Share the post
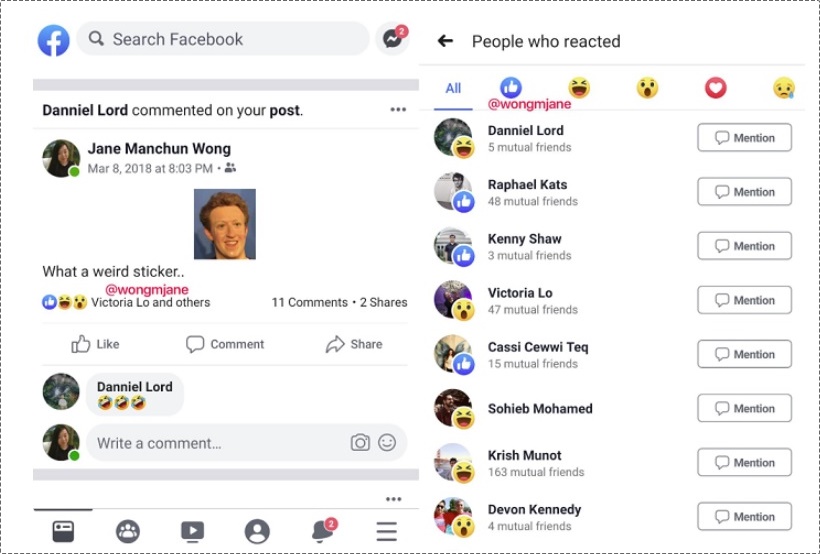Screen dimensions: 820x554 354,344
